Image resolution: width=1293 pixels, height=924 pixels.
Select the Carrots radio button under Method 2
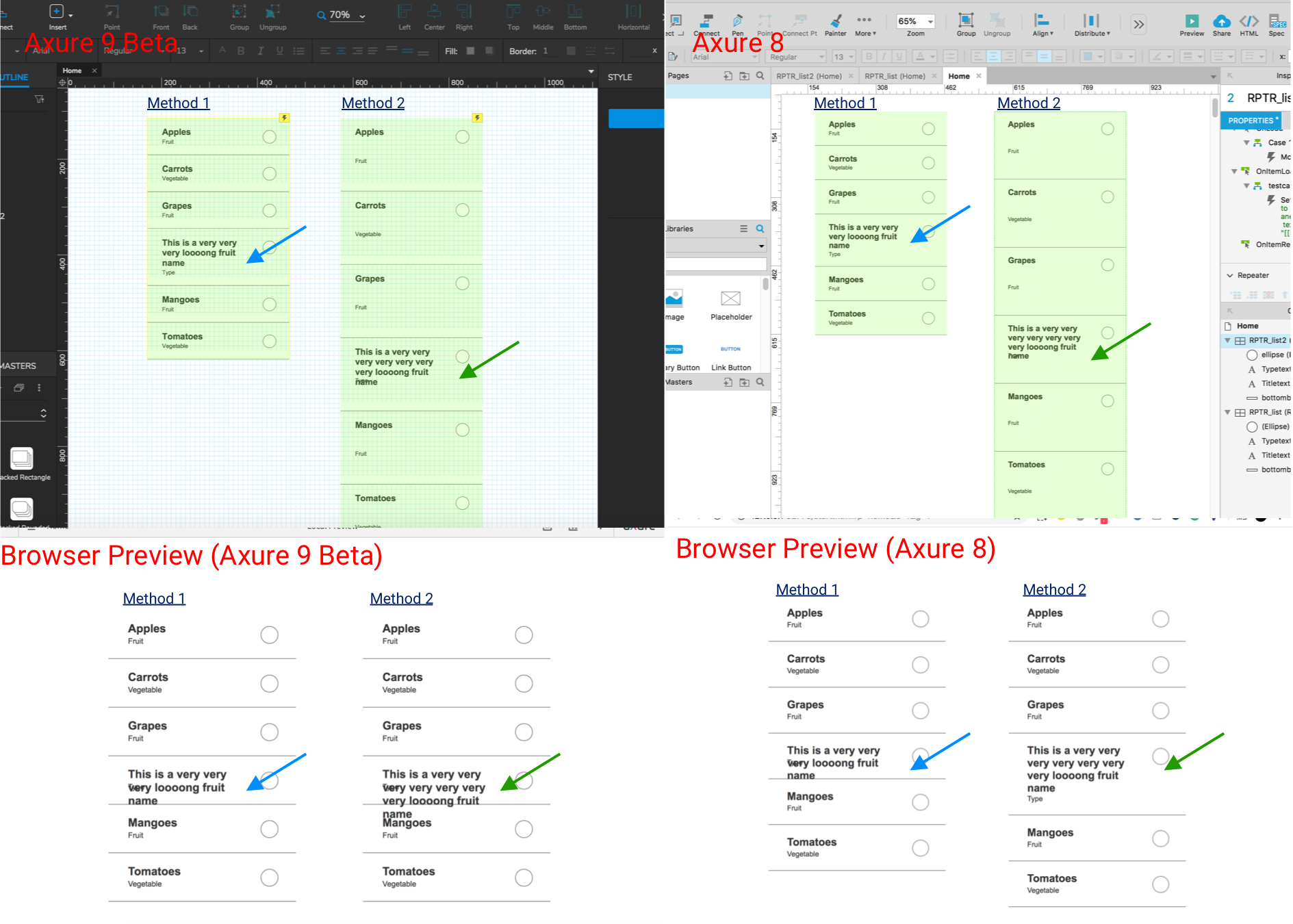(x=524, y=683)
